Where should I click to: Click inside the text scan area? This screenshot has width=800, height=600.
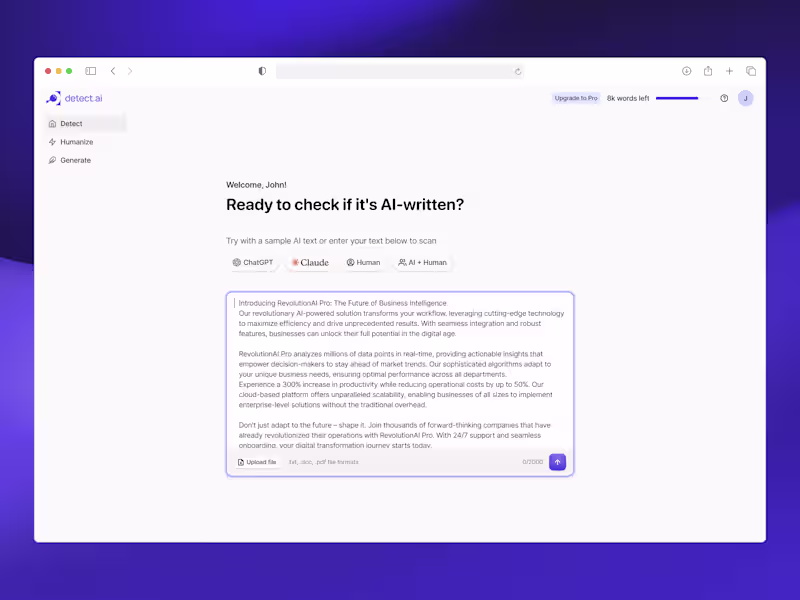[401, 373]
